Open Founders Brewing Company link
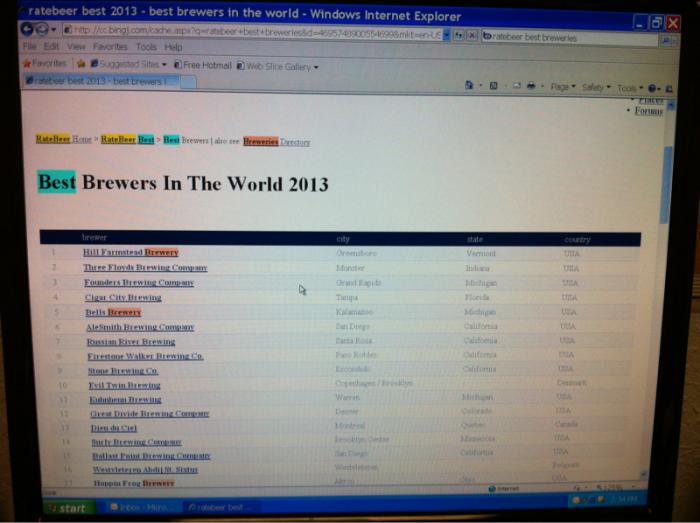 (x=139, y=282)
